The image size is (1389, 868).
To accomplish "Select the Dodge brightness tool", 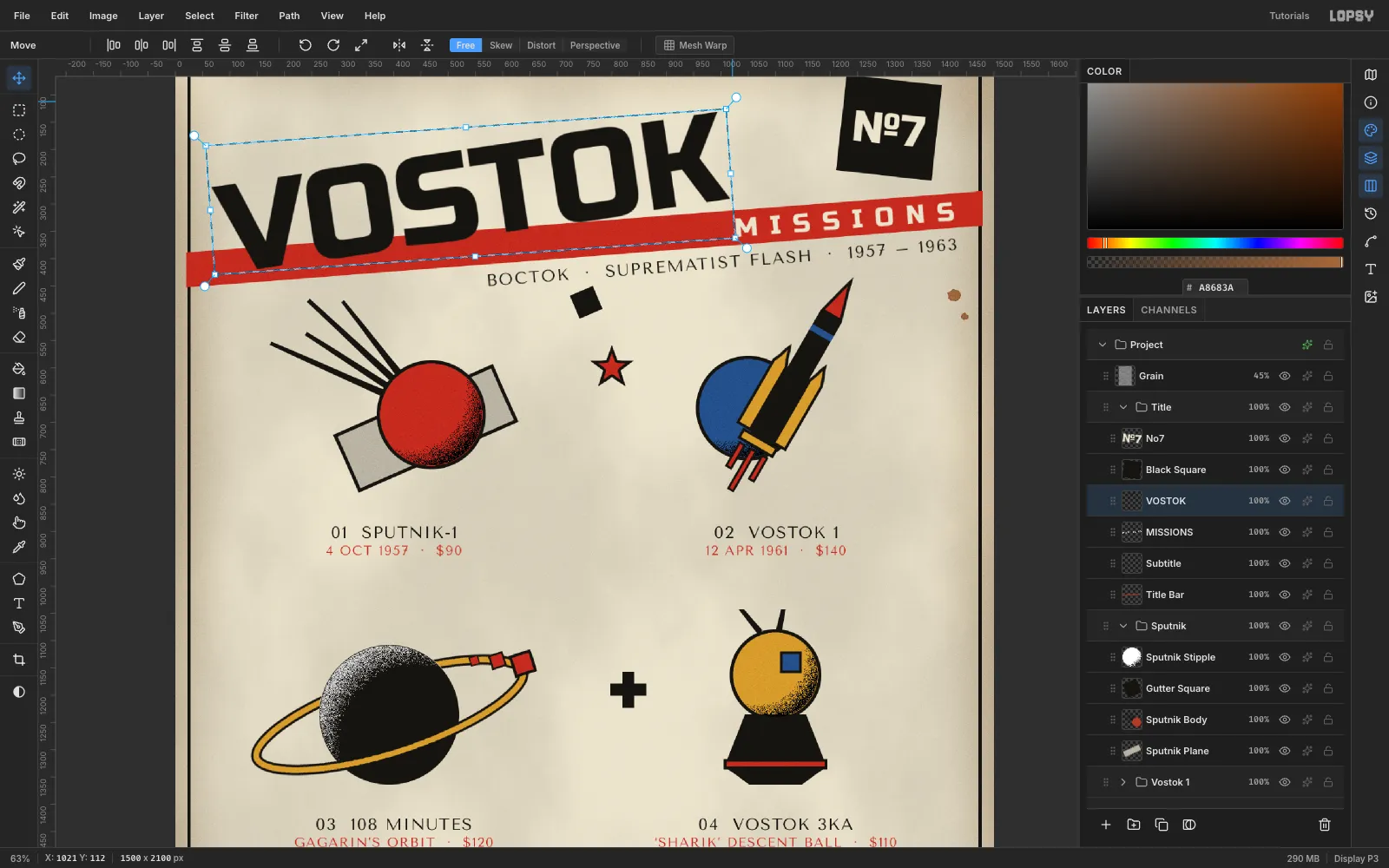I will 19,474.
